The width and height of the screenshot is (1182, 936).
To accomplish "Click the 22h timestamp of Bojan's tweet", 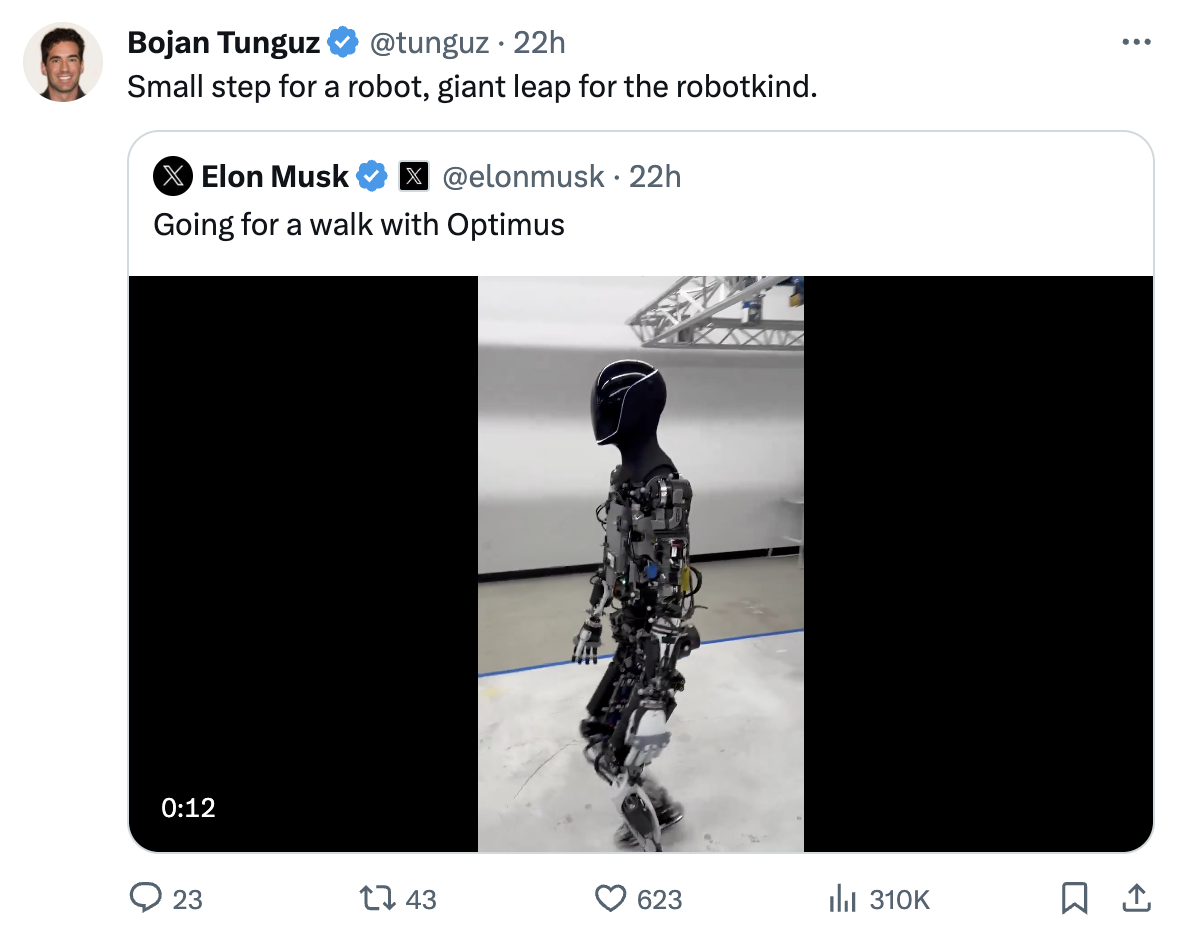I will pos(539,43).
